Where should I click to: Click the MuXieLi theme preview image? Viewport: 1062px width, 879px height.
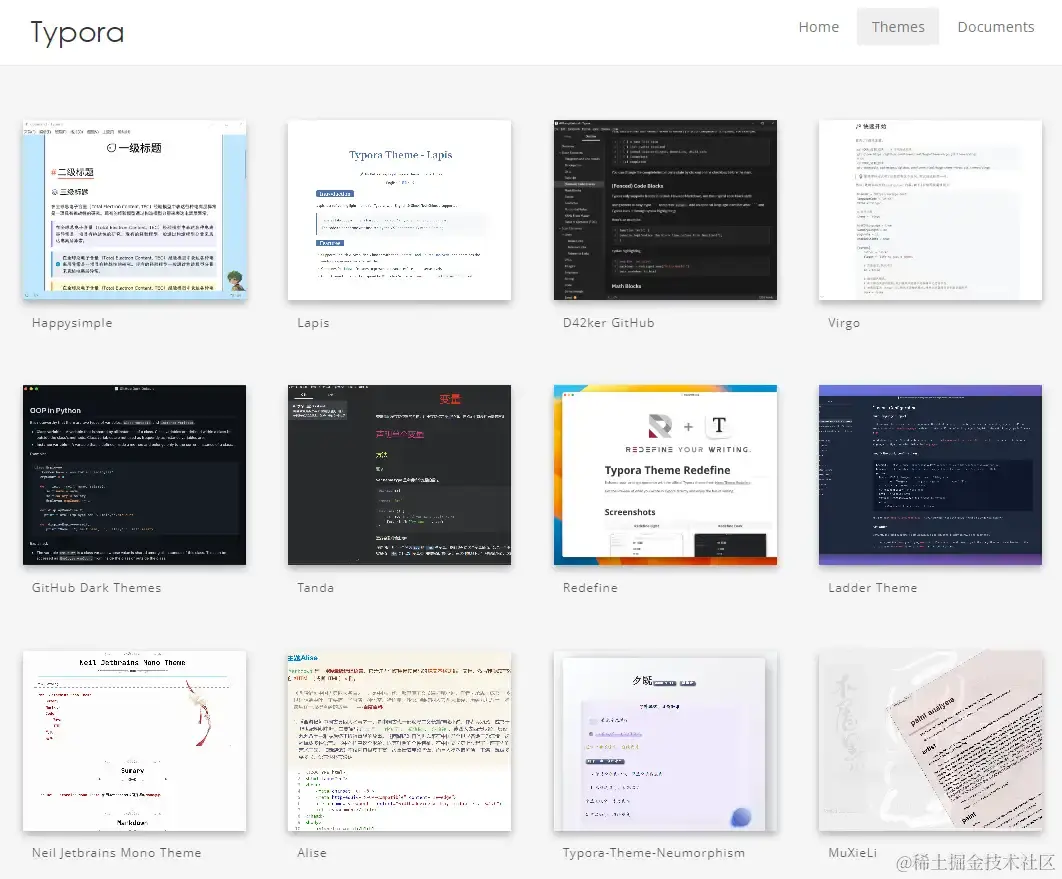pos(931,741)
